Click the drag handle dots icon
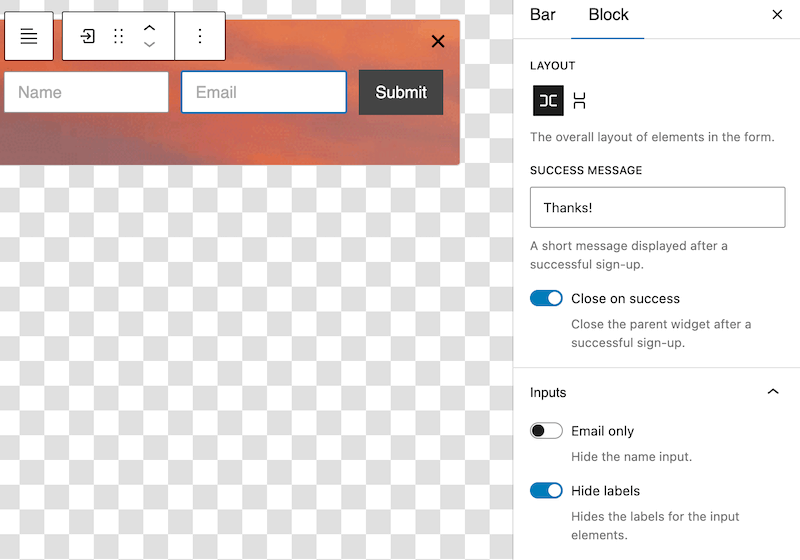This screenshot has width=800, height=560. click(118, 36)
